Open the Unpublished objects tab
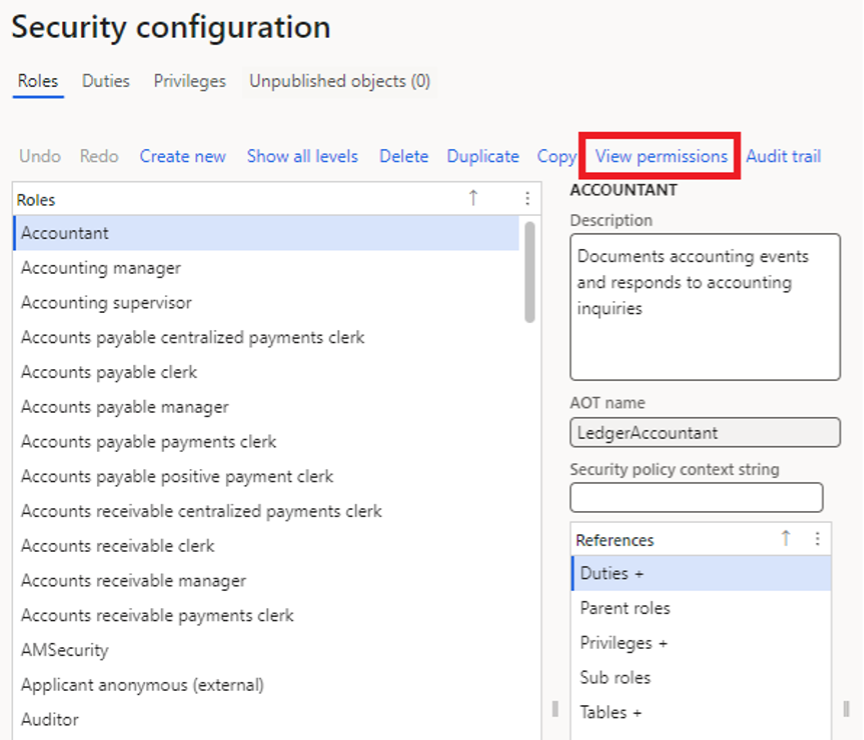864x740 pixels. pyautogui.click(x=341, y=81)
